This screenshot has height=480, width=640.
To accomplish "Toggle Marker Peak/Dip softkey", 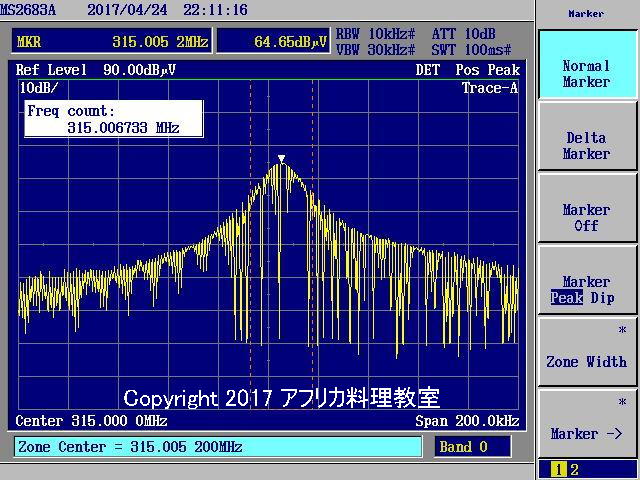I will pyautogui.click(x=587, y=280).
